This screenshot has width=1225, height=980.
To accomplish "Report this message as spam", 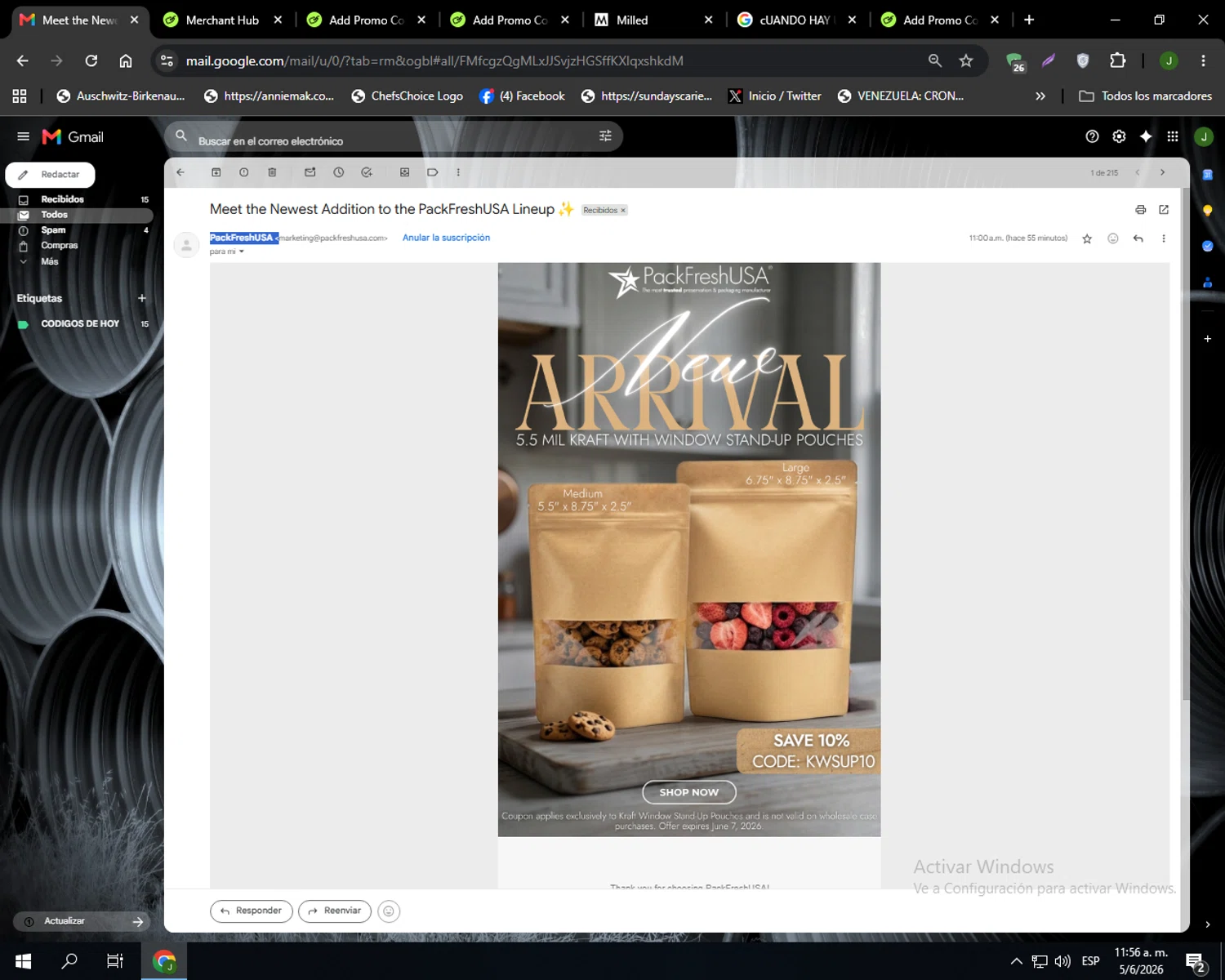I will click(x=244, y=172).
